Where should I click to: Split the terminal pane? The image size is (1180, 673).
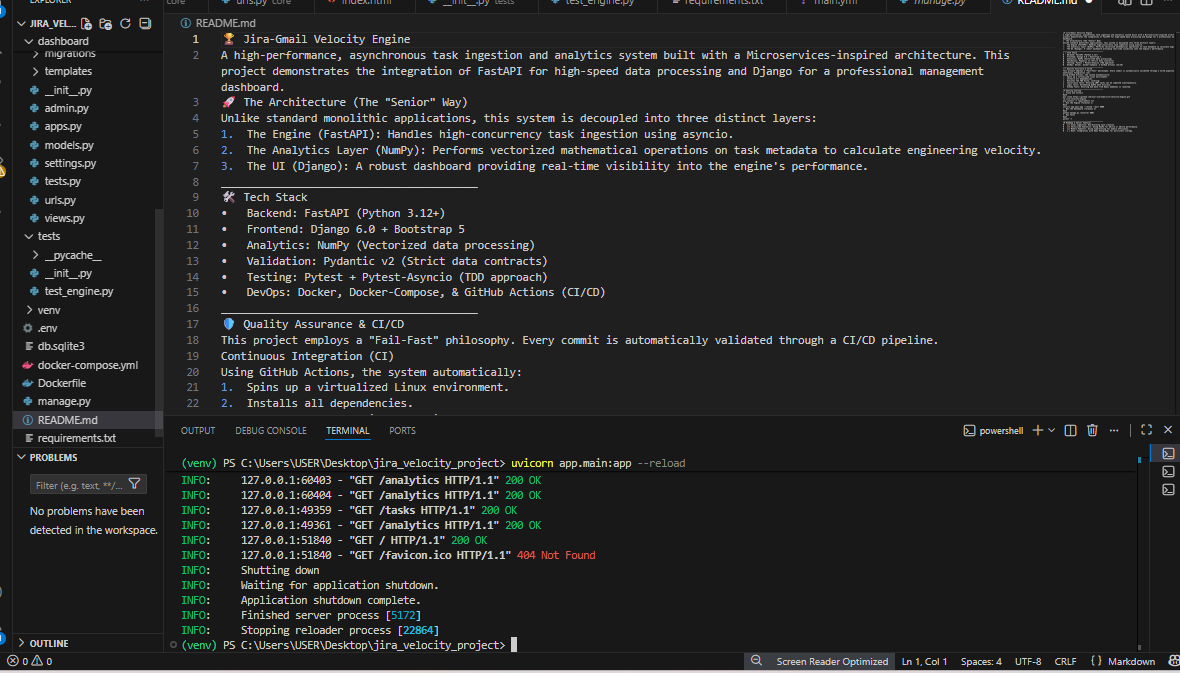[x=1070, y=430]
